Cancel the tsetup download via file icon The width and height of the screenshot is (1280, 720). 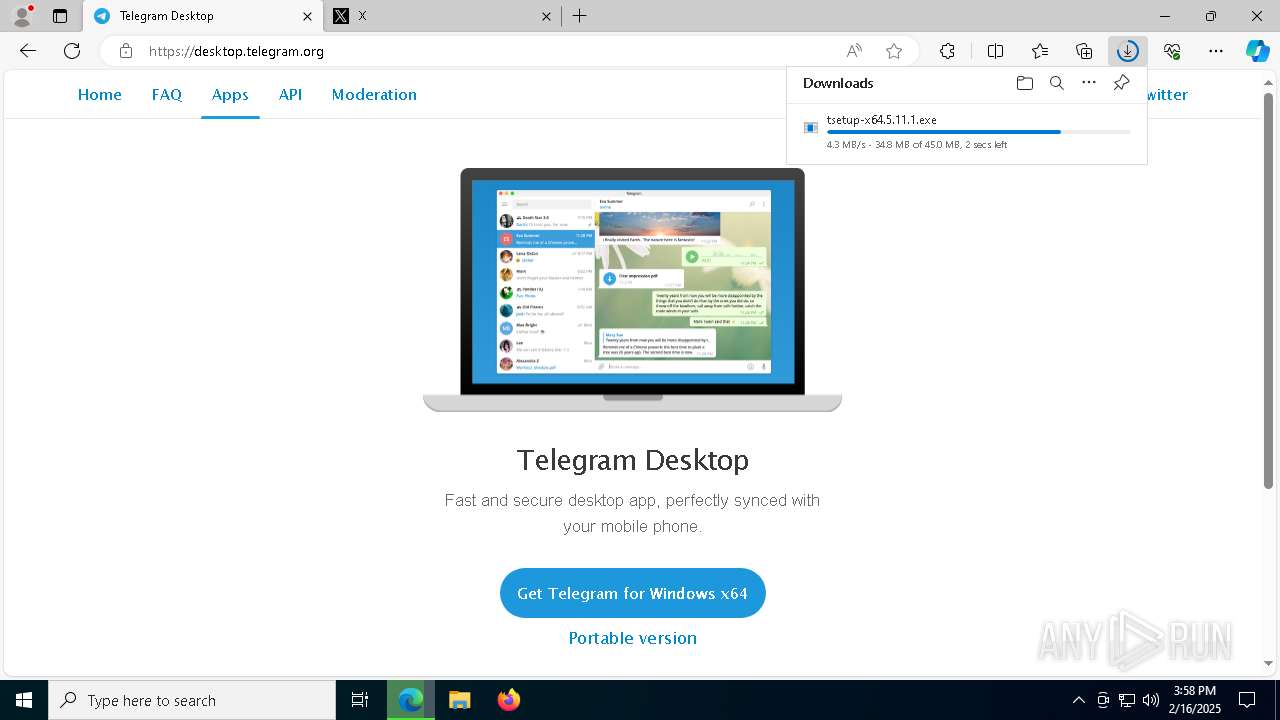pyautogui.click(x=811, y=128)
